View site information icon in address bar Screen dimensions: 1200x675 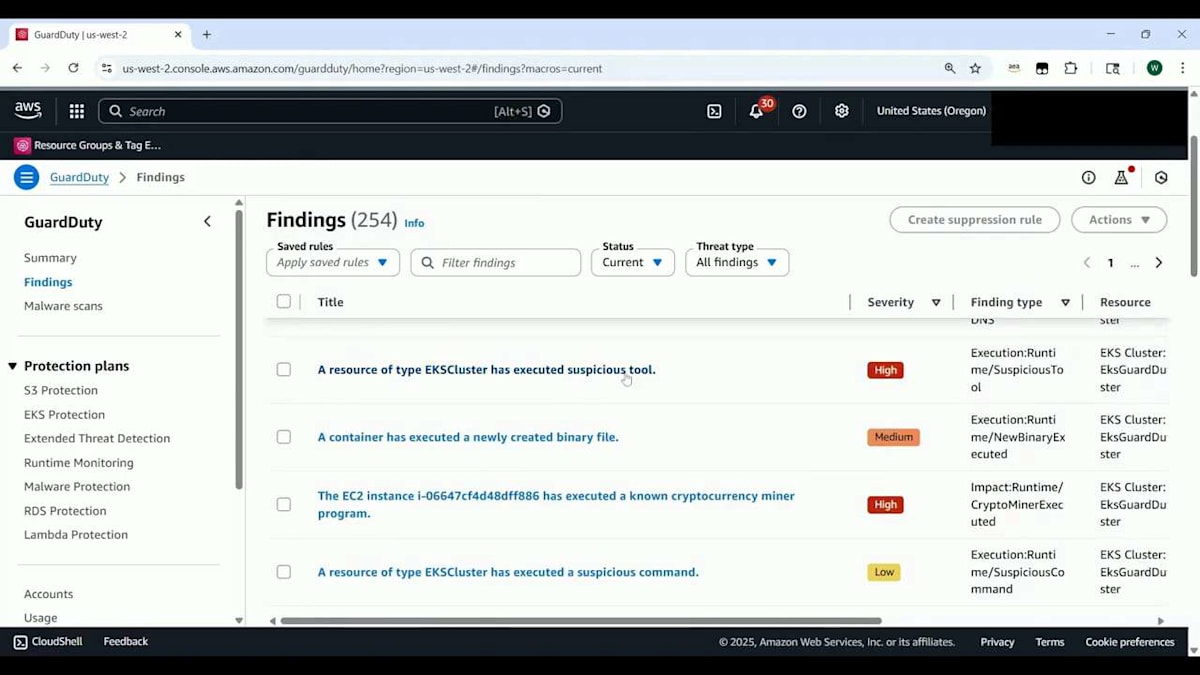coord(107,68)
